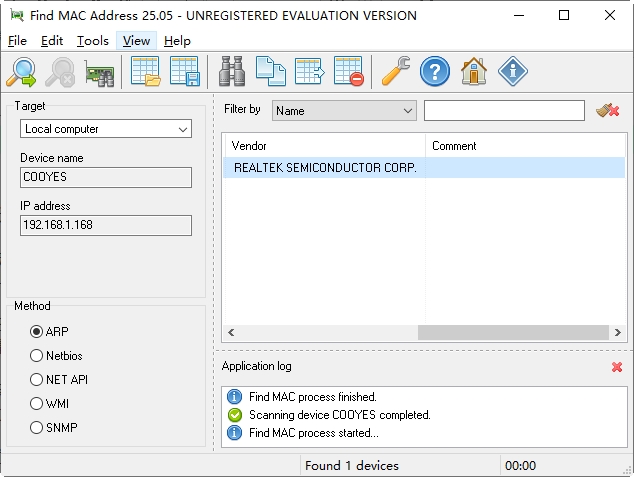Screen dimensions: 634x477
Task: Click the binoculars search icon
Action: click(x=232, y=72)
